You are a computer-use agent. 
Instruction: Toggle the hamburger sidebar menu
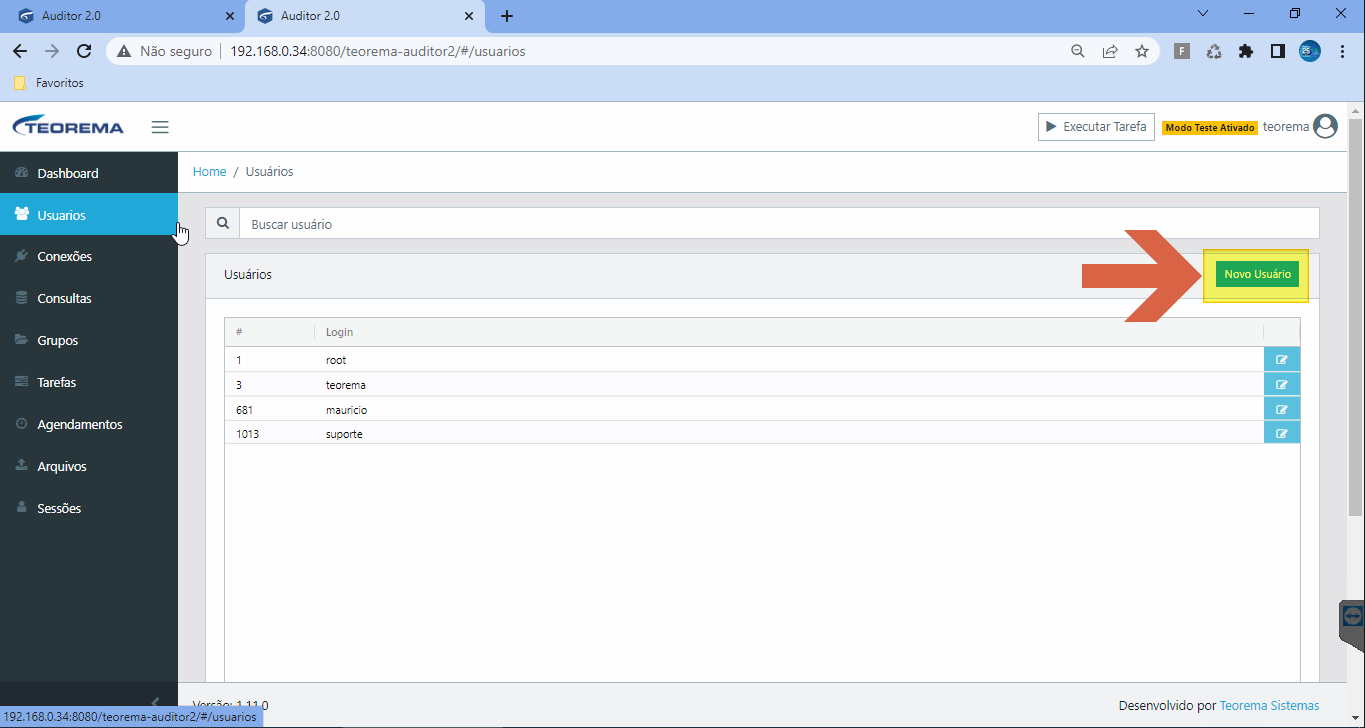[160, 127]
